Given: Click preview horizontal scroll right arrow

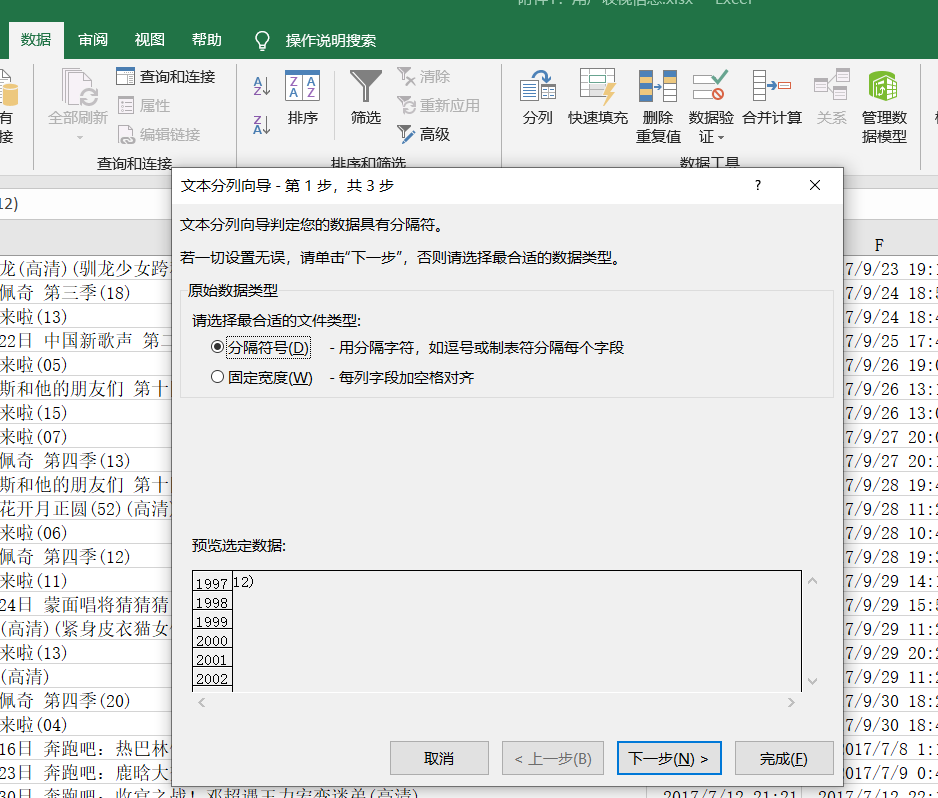Looking at the screenshot, I should point(791,702).
